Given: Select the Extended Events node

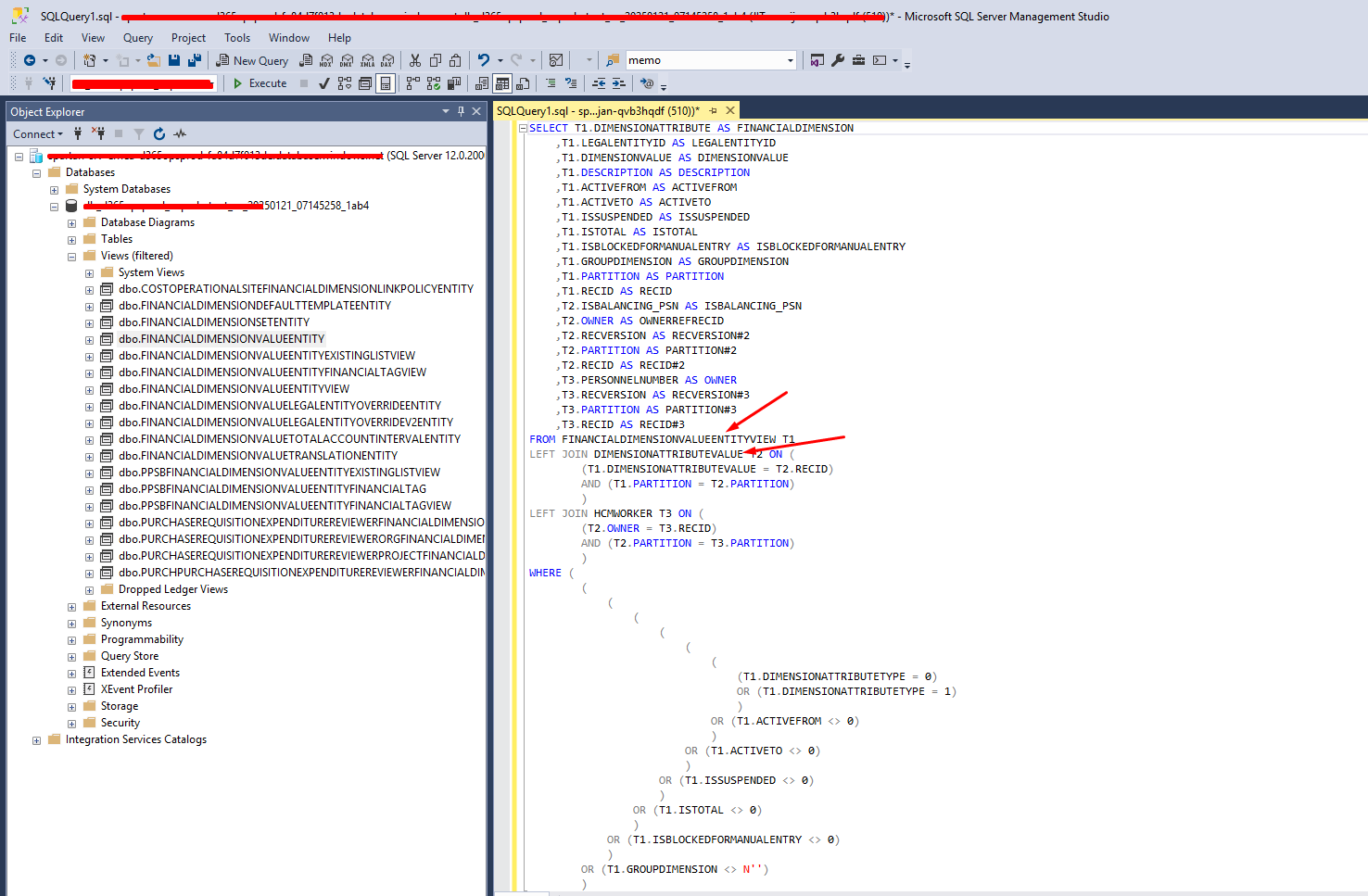Looking at the screenshot, I should [x=140, y=673].
